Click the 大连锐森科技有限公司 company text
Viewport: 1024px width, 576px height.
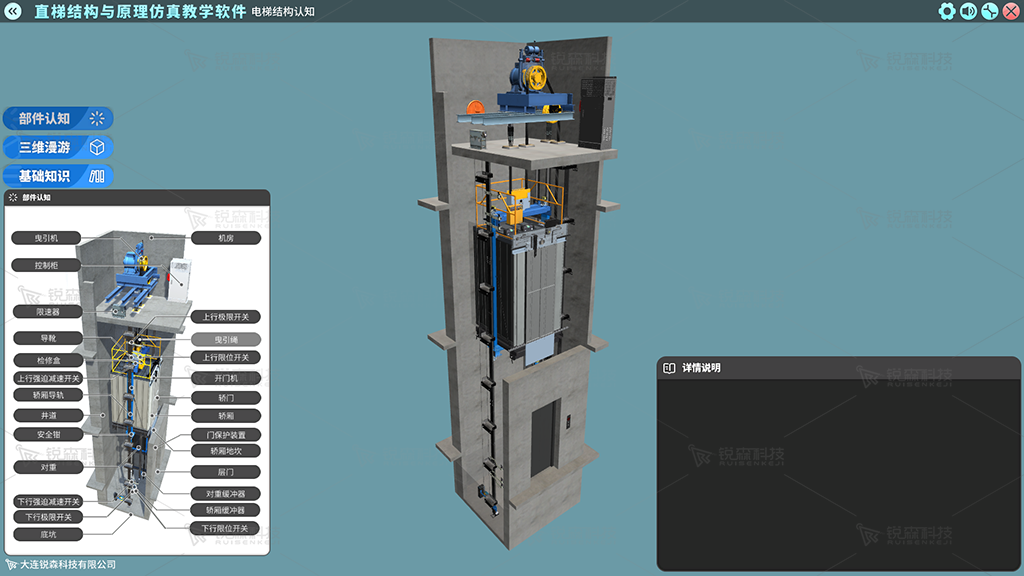click(x=68, y=564)
